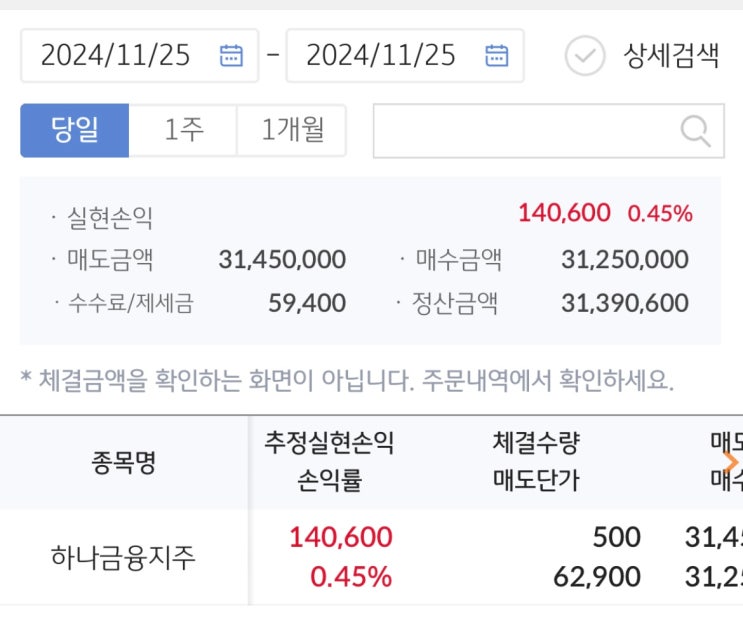Click the end date field 2024/11/25
Screen dimensions: 743x627
click(x=381, y=55)
